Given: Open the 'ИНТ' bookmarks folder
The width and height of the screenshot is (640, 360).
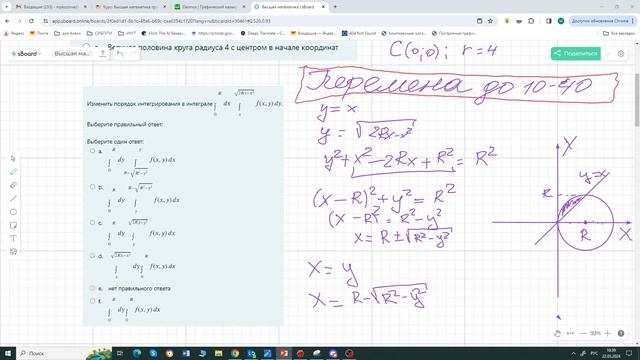Looking at the screenshot, I should pyautogui.click(x=127, y=33).
